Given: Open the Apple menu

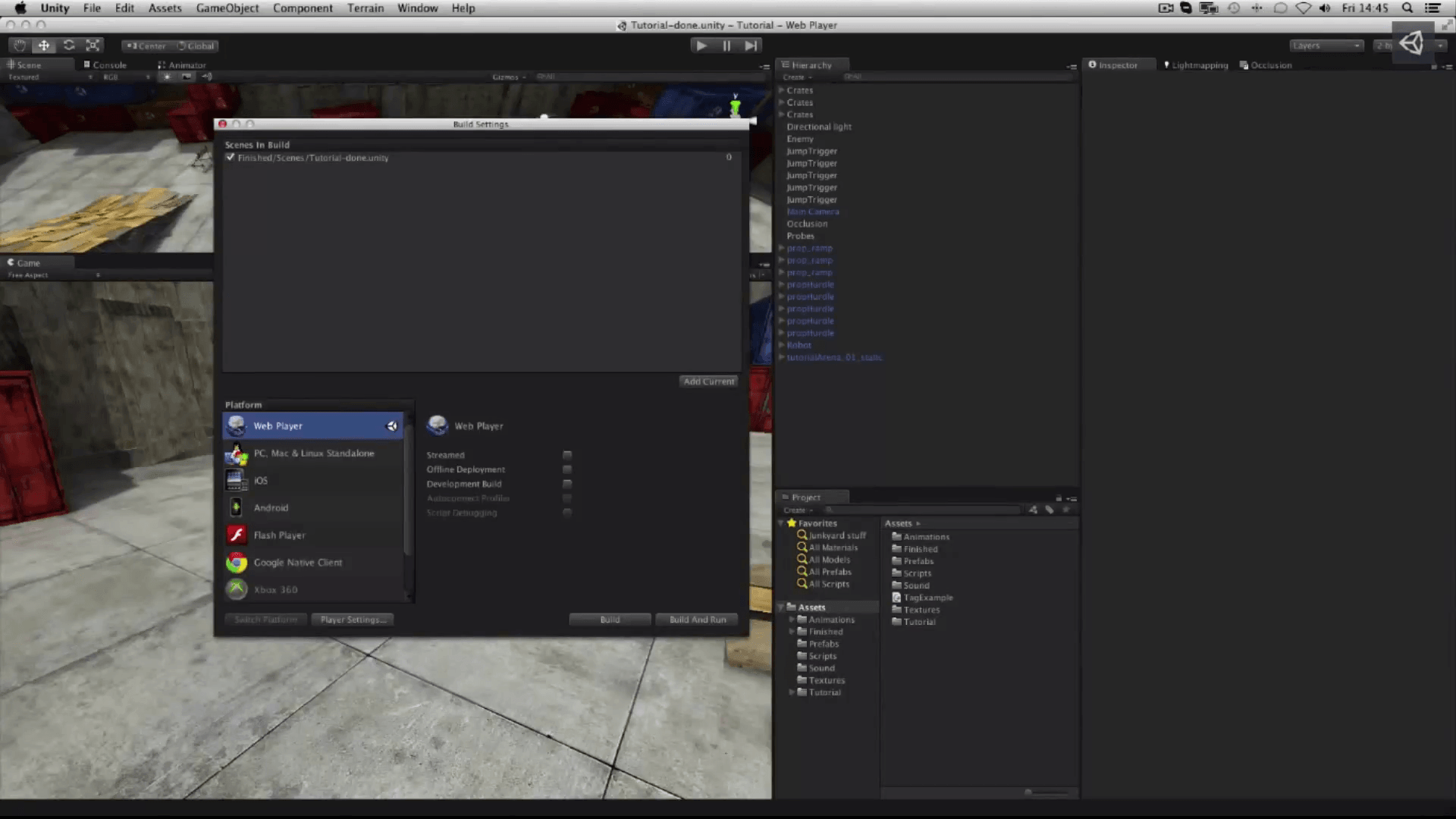Looking at the screenshot, I should (20, 8).
